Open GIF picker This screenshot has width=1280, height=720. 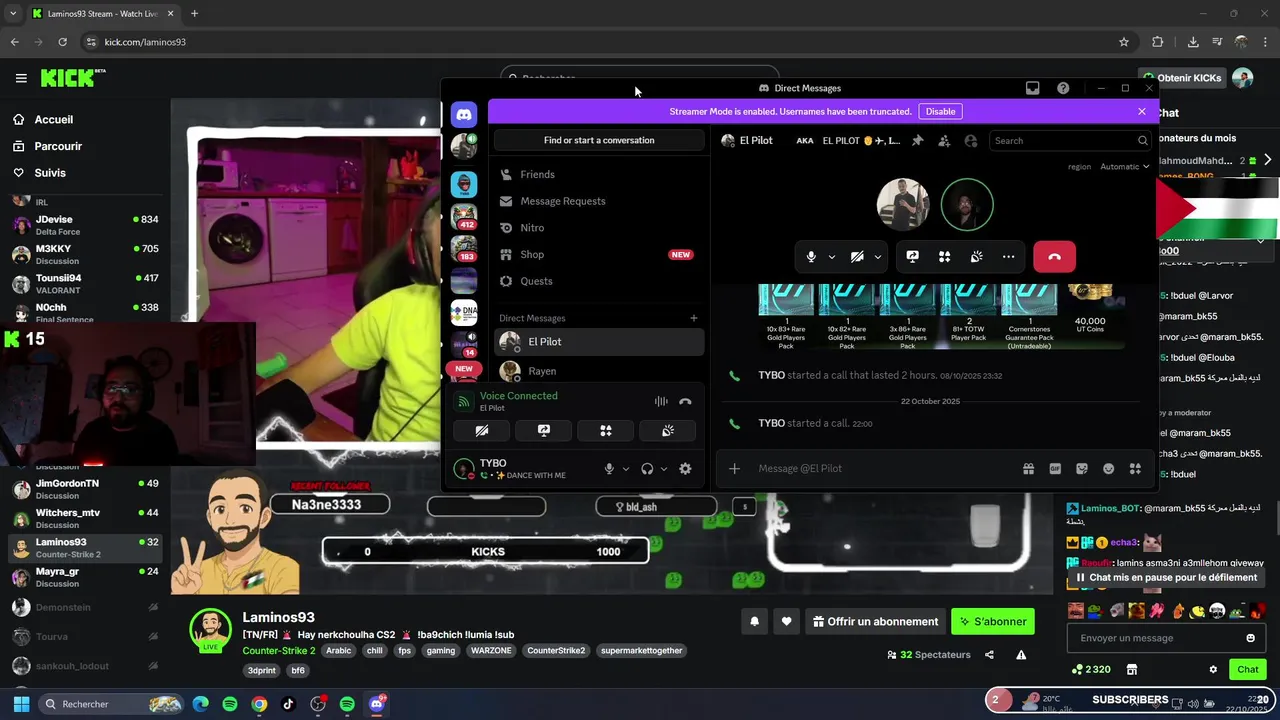pos(1055,469)
